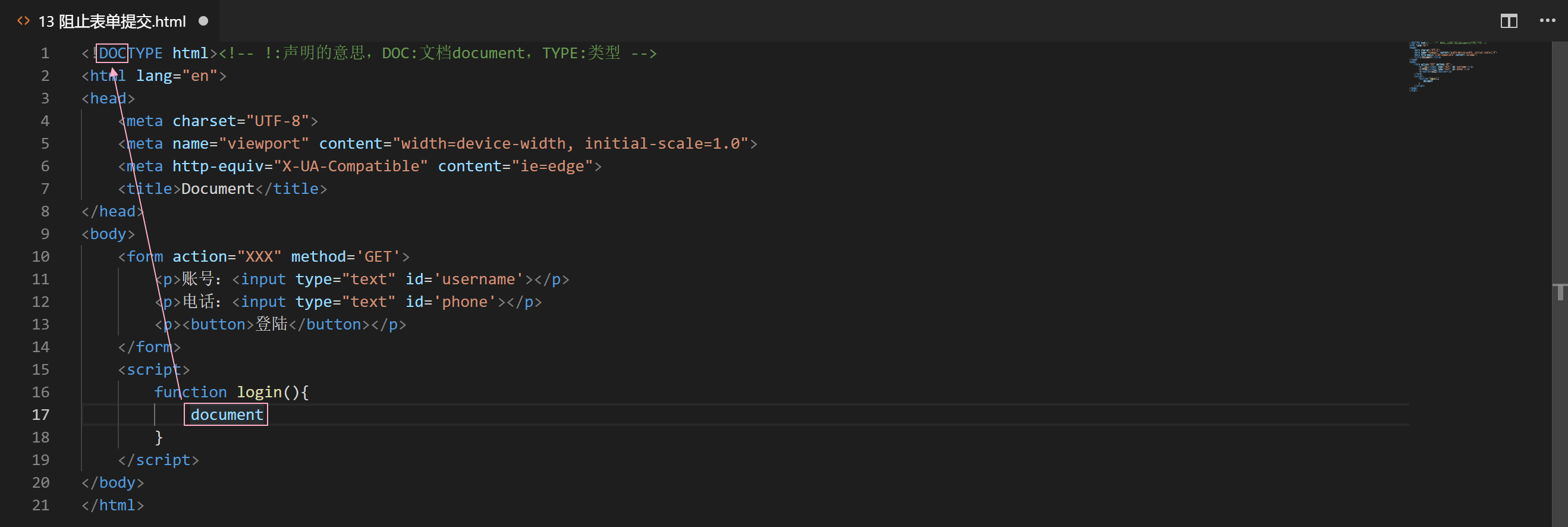Click the login function name
Viewport: 1568px width, 527px height.
coord(259,393)
